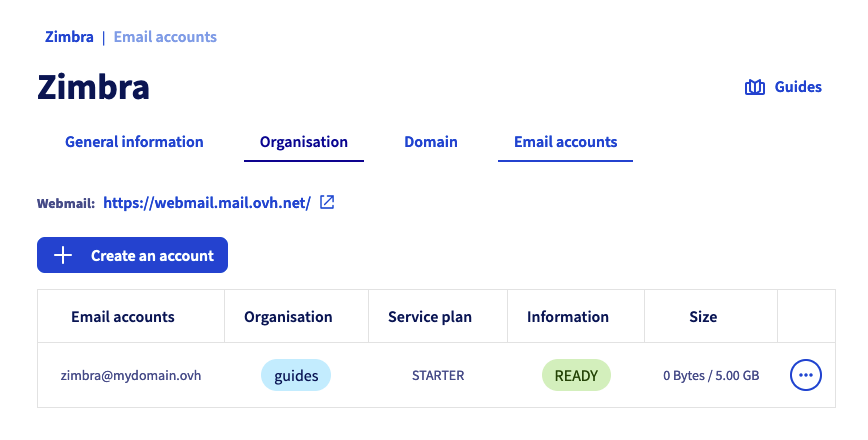Click the Zimbra breadcrumb link
868x440 pixels.
pyautogui.click(x=69, y=37)
